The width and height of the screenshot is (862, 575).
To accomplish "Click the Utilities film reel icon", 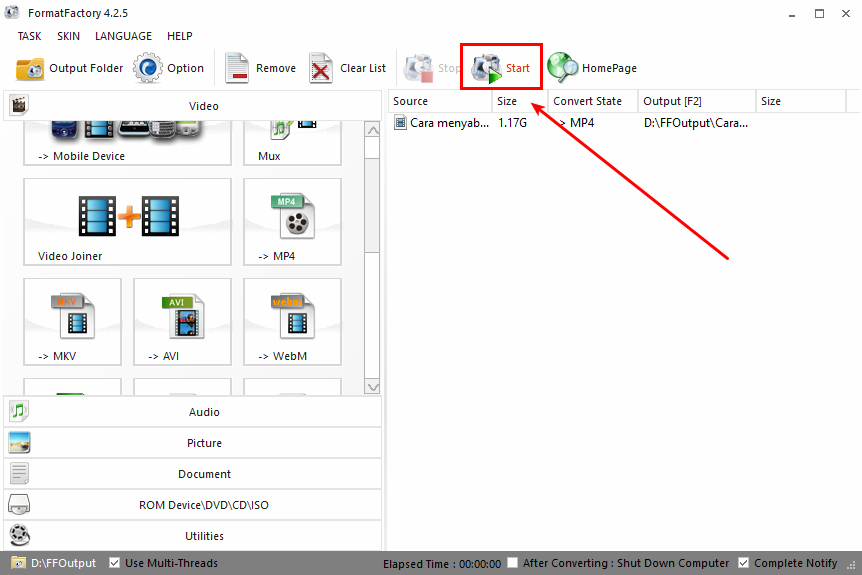I will click(x=20, y=535).
